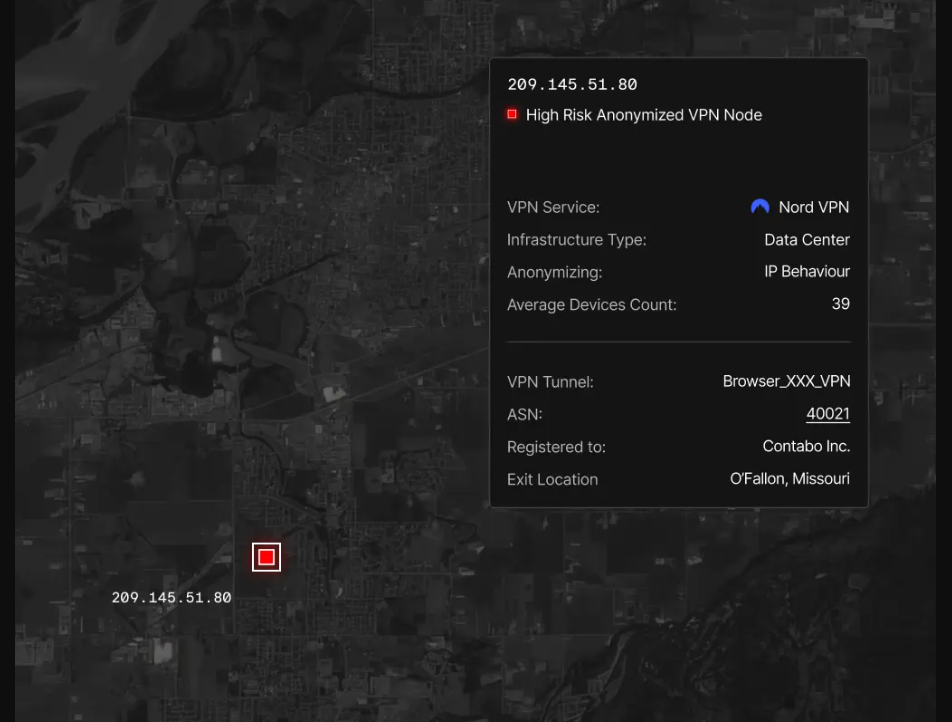952x722 pixels.
Task: Select IP address heading 209.145.51.80 in the info card
Action: click(573, 84)
